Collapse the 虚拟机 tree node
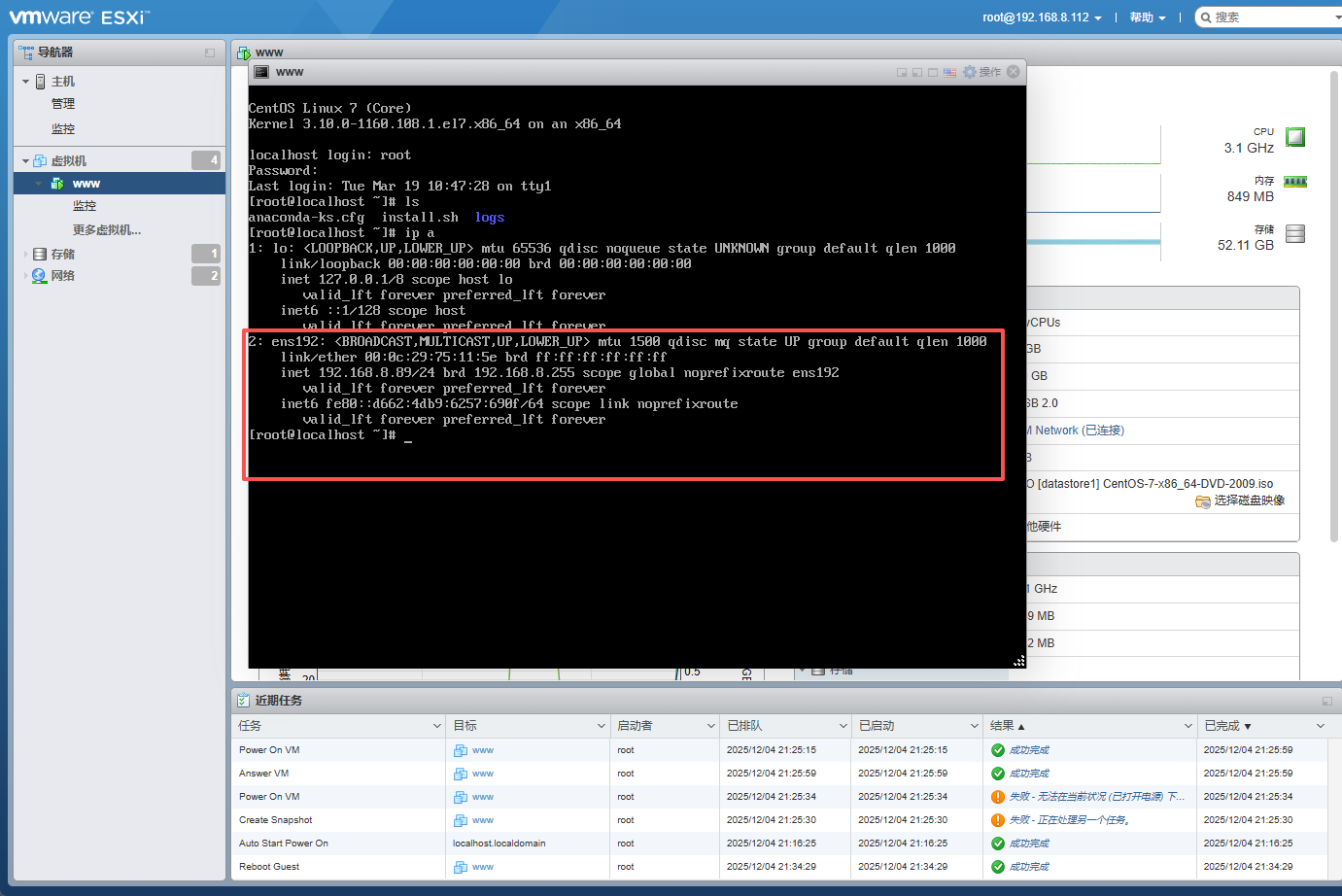 [x=25, y=161]
